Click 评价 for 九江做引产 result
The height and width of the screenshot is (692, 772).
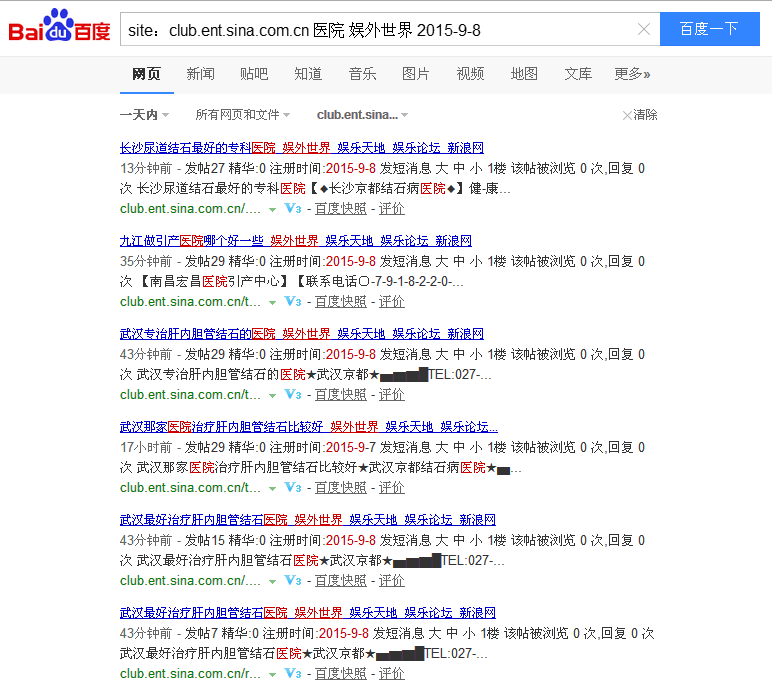(391, 302)
